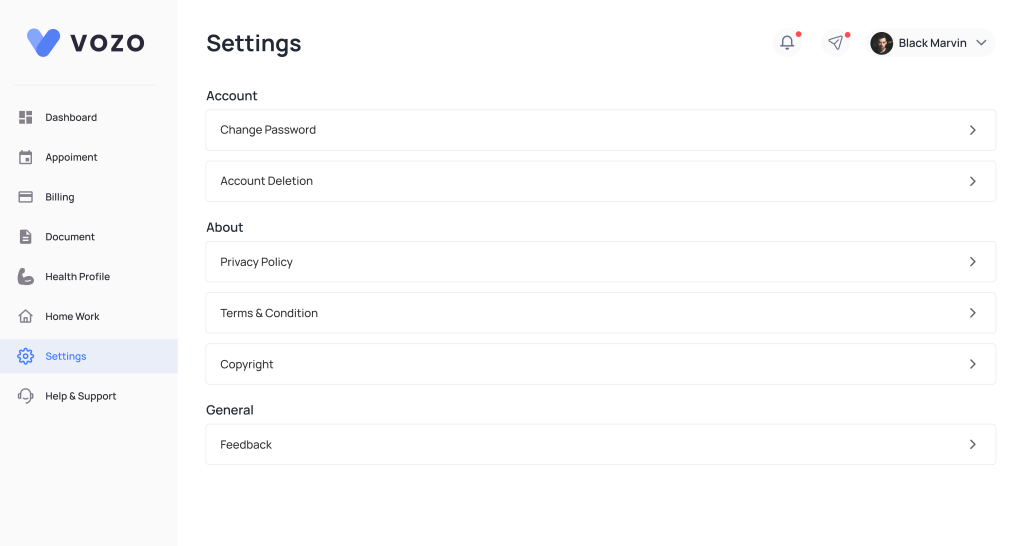1024x546 pixels.
Task: Open the Privacy Policy row
Action: point(600,262)
